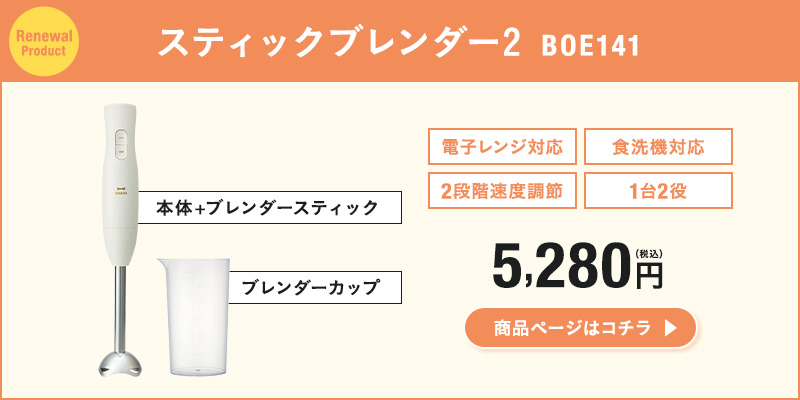This screenshot has width=800, height=400.
Task: Select the 食洗機対応 feature tag
Action: (658, 147)
